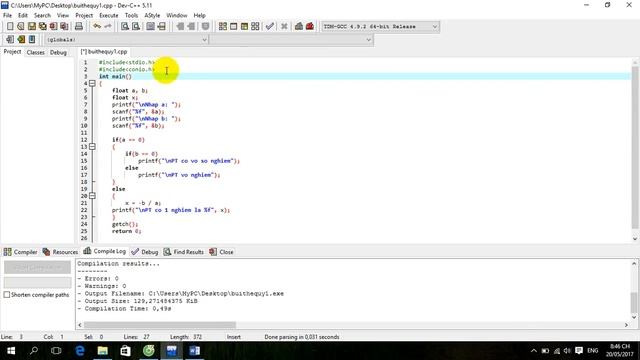Image resolution: width=640 pixels, height=360 pixels.
Task: Click the 'Errors: 0' line in compile log
Action: [x=98, y=278]
